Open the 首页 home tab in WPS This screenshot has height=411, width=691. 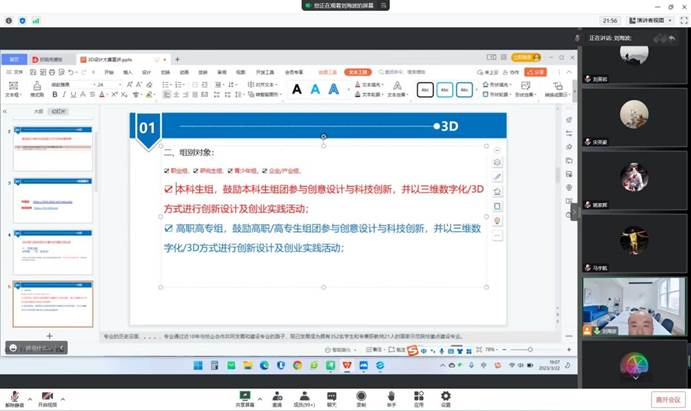click(x=14, y=60)
